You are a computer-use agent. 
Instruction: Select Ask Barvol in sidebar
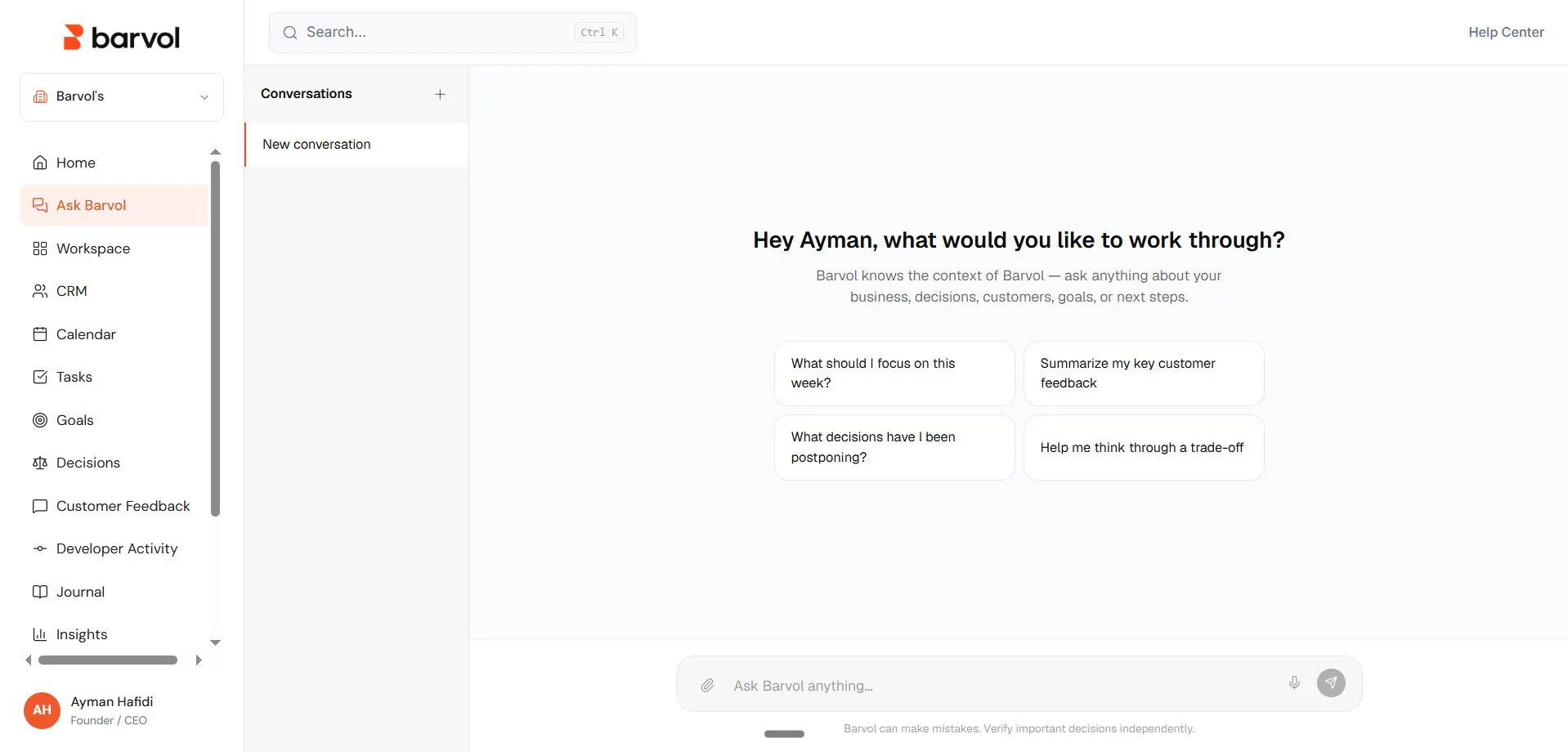tap(114, 205)
